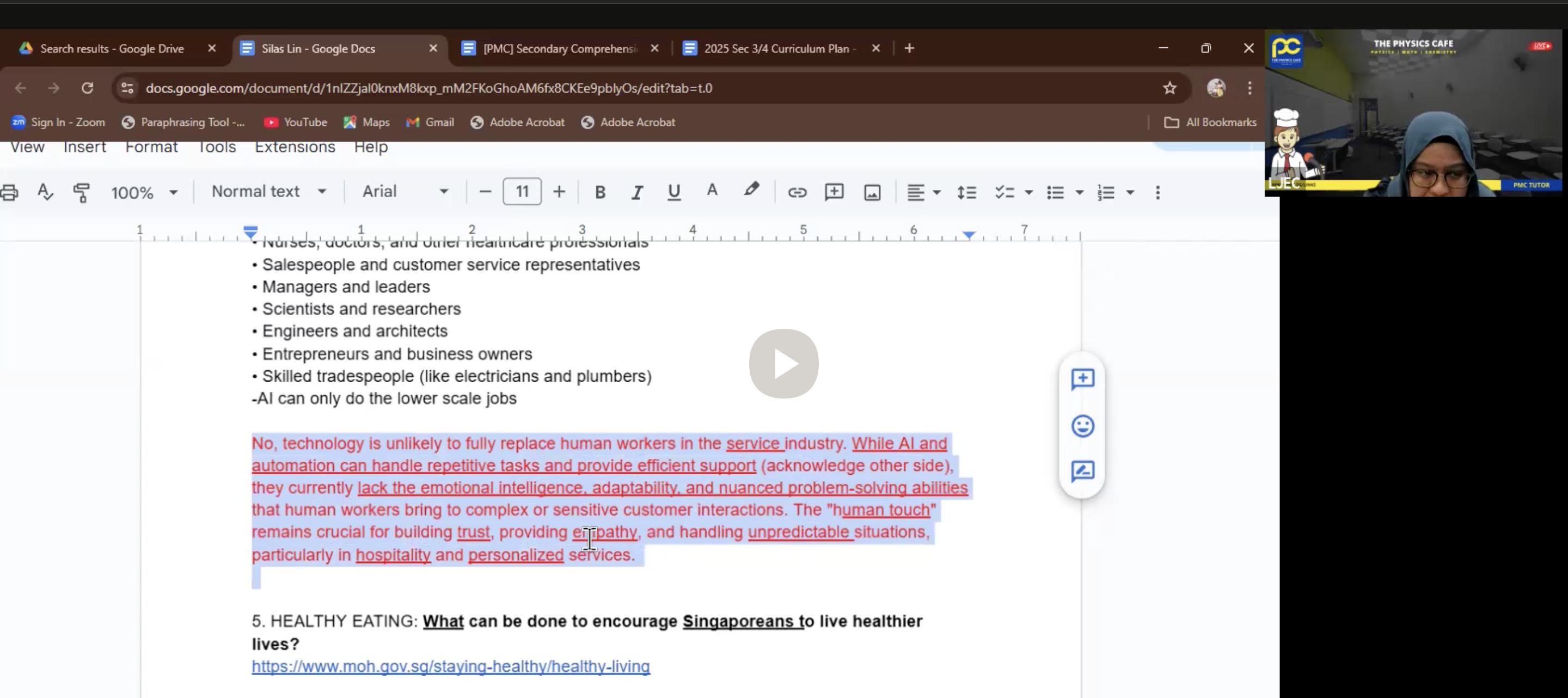
Task: Click the Print icon in toolbar
Action: point(9,192)
